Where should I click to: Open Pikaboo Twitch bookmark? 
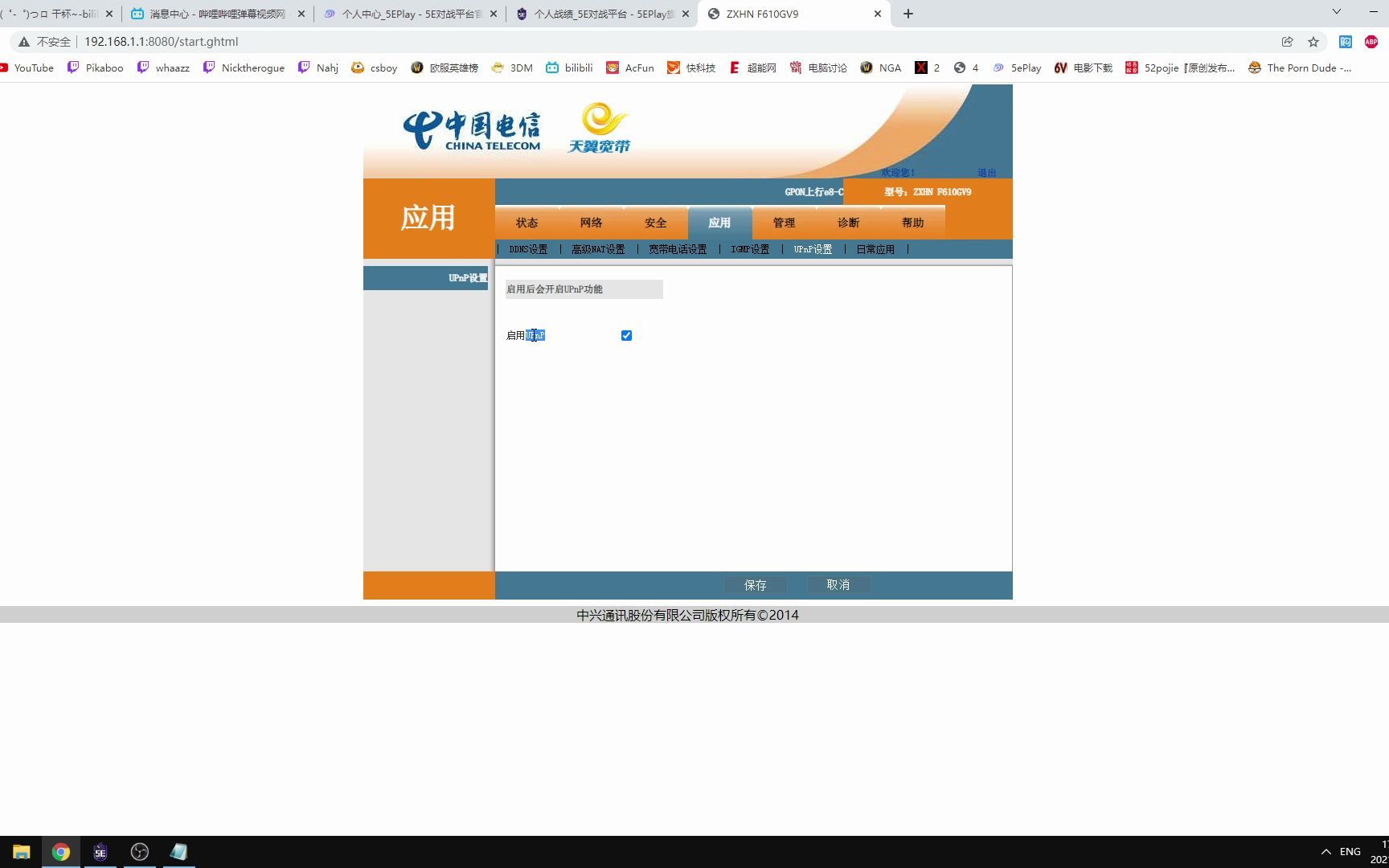click(96, 68)
